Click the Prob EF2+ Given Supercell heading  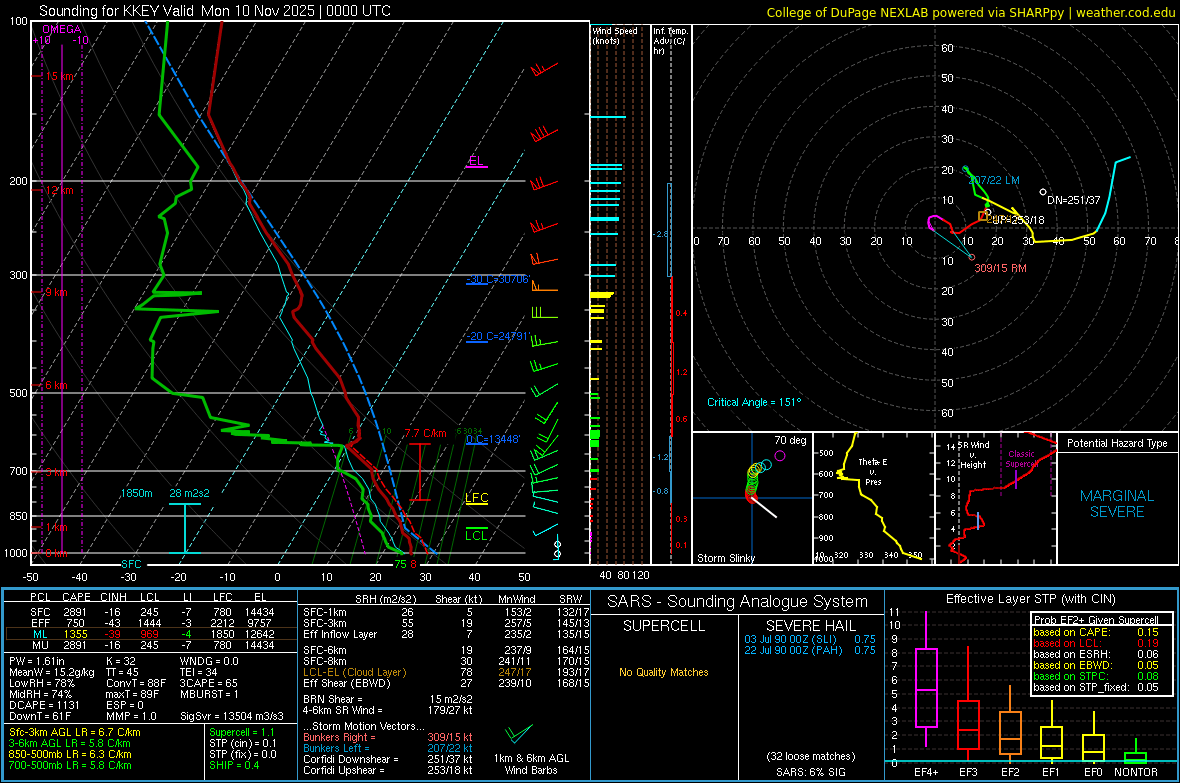tap(1096, 620)
